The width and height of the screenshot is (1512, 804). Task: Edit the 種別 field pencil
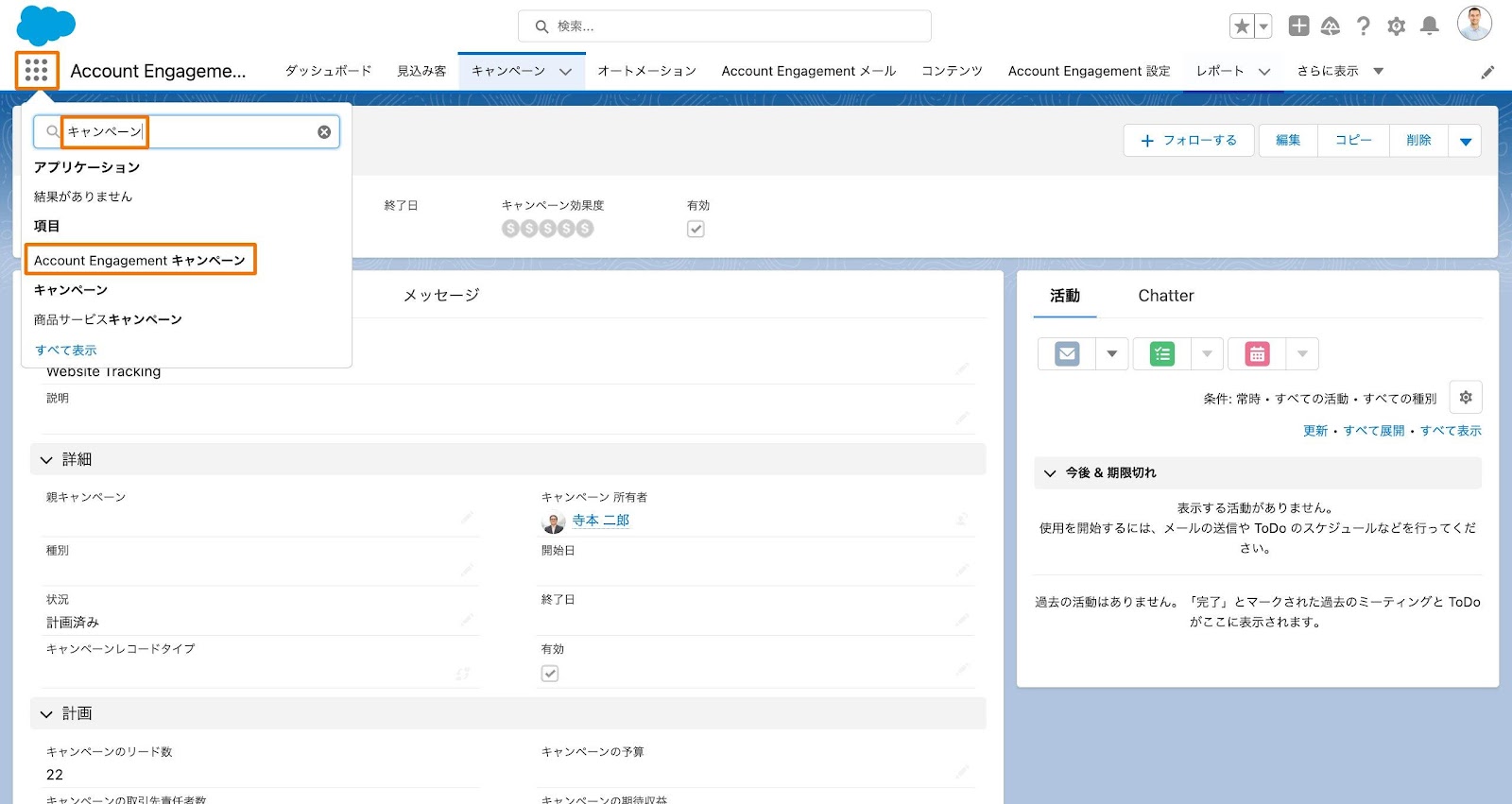[x=467, y=570]
